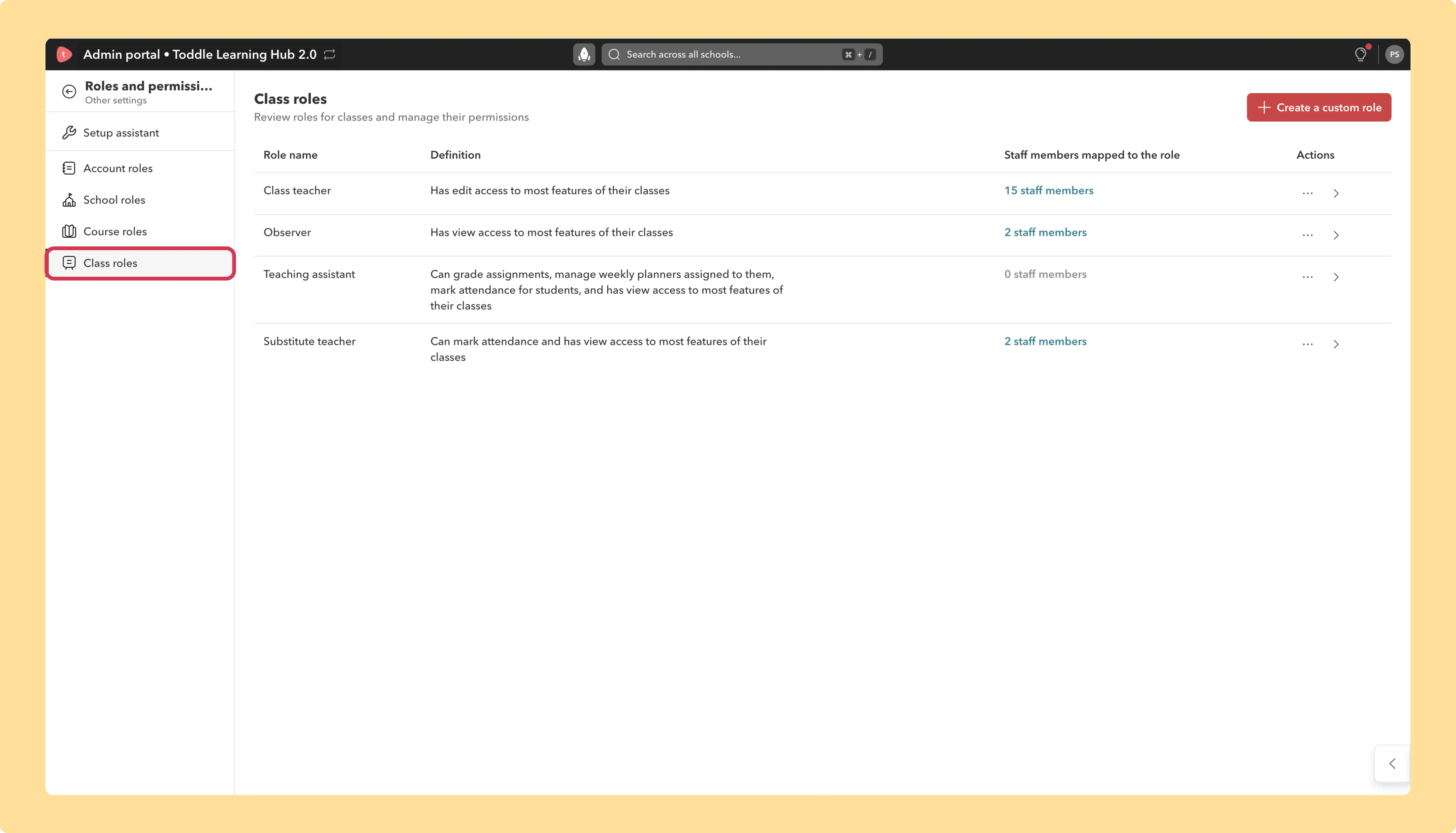Click the Account roles icon
Image resolution: width=1456 pixels, height=833 pixels.
pyautogui.click(x=69, y=168)
